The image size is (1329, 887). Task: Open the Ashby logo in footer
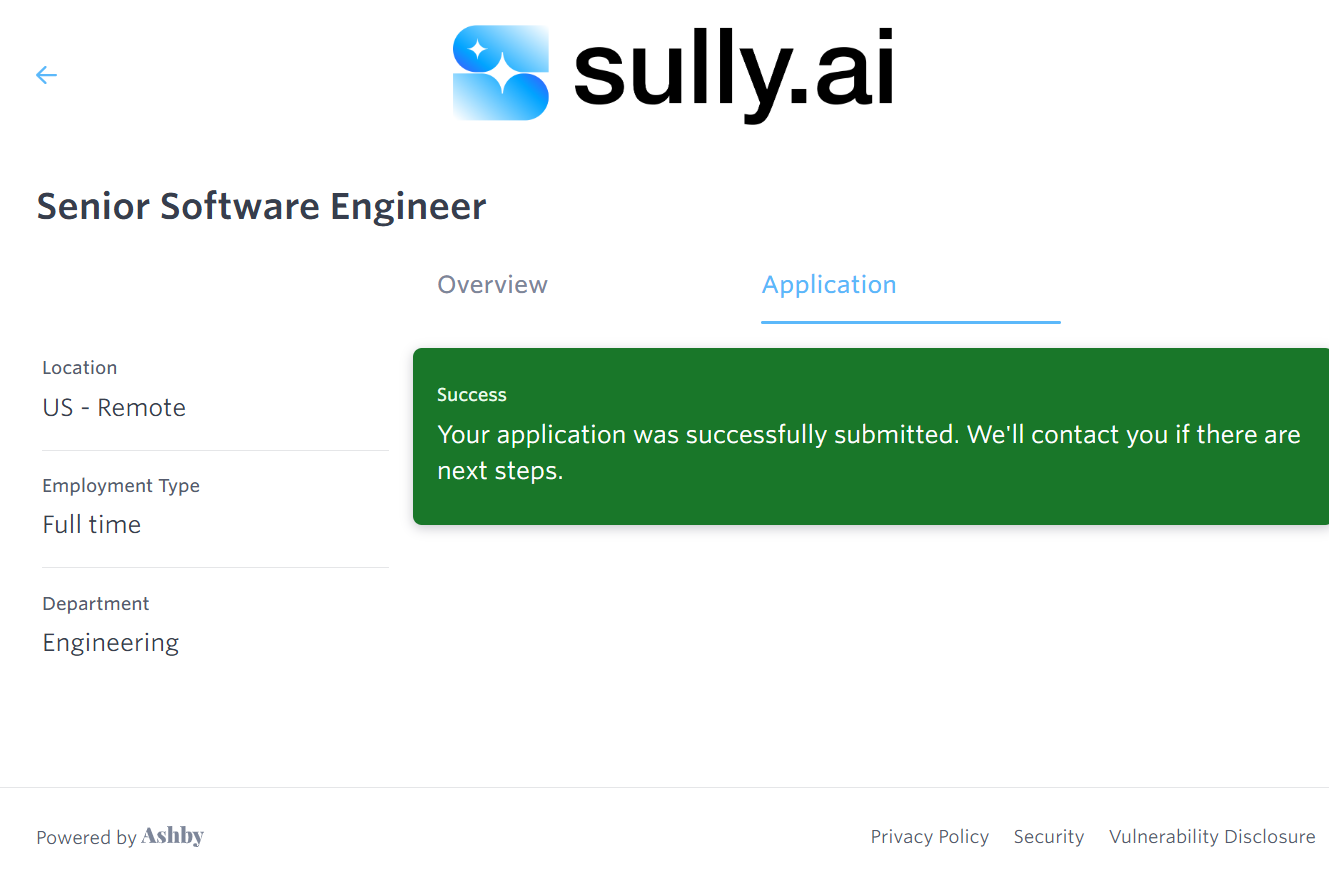[173, 836]
